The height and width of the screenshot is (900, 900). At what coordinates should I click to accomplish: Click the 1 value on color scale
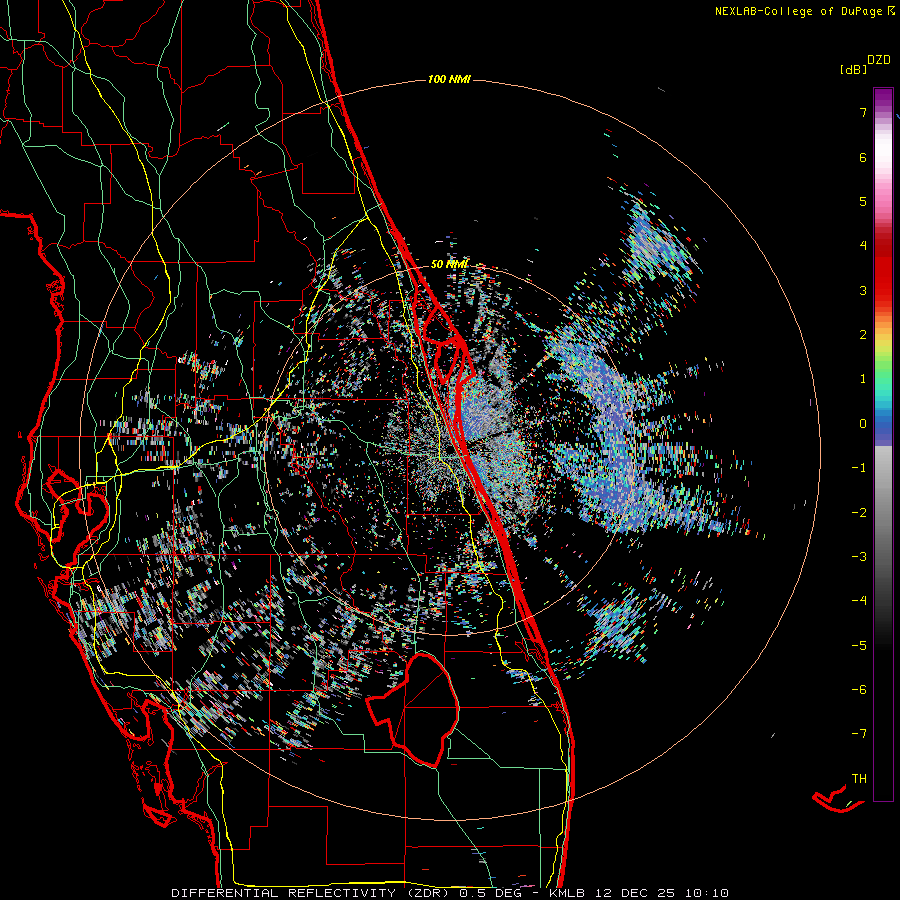(863, 379)
